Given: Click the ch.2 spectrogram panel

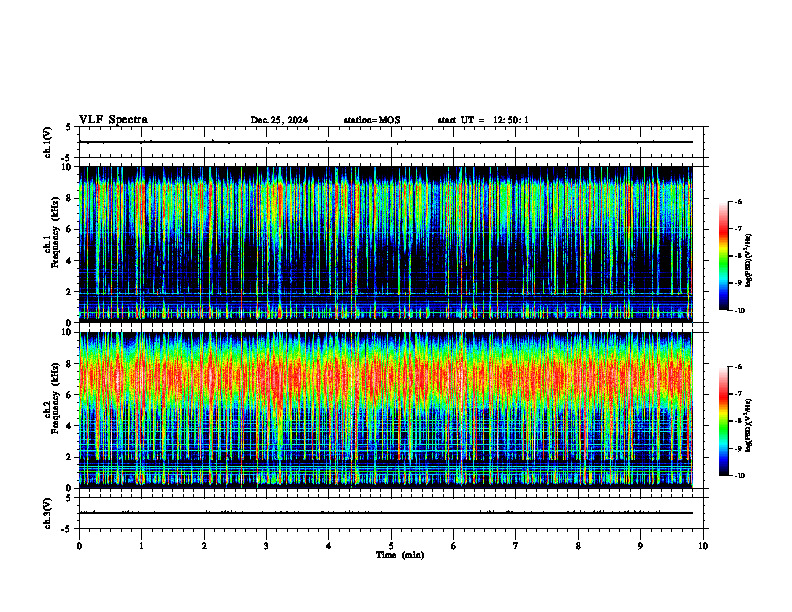Looking at the screenshot, I should (385, 410).
